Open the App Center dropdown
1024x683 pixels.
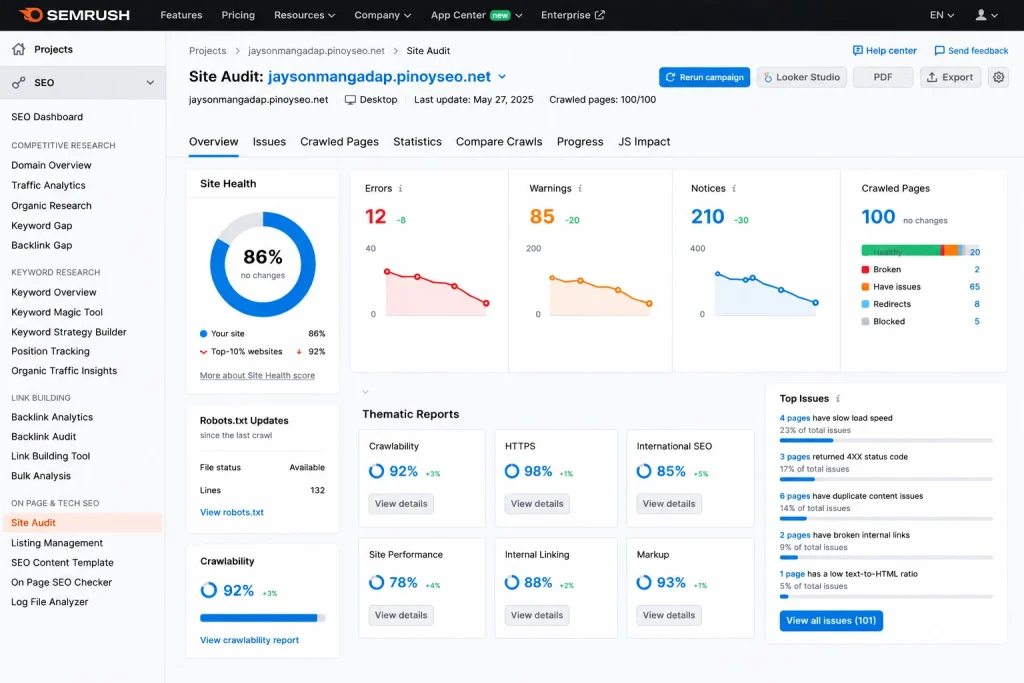[476, 14]
